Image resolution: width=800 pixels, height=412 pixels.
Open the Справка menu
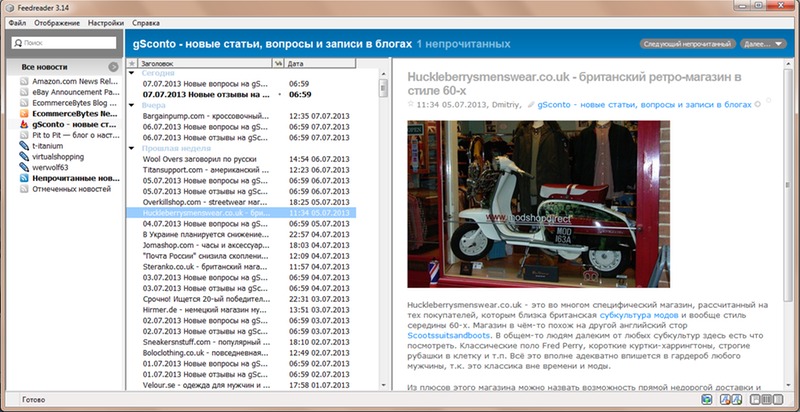tap(146, 23)
